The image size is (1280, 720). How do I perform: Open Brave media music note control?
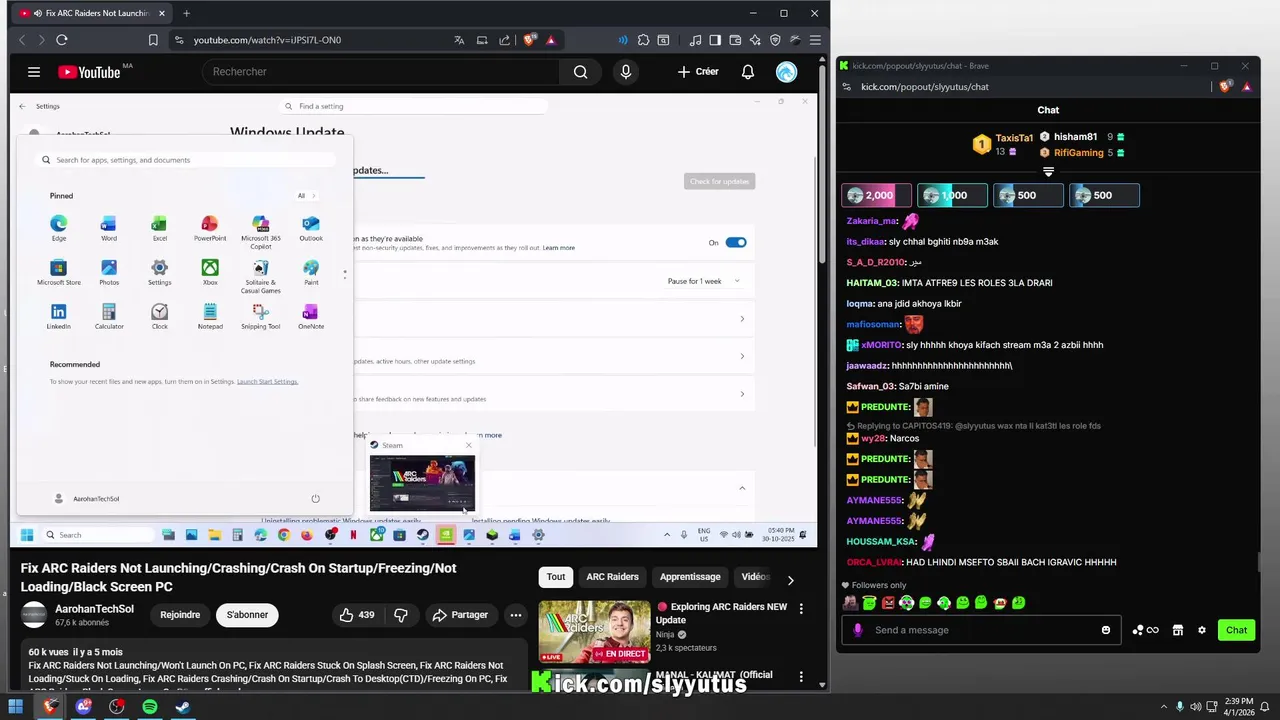(x=695, y=40)
